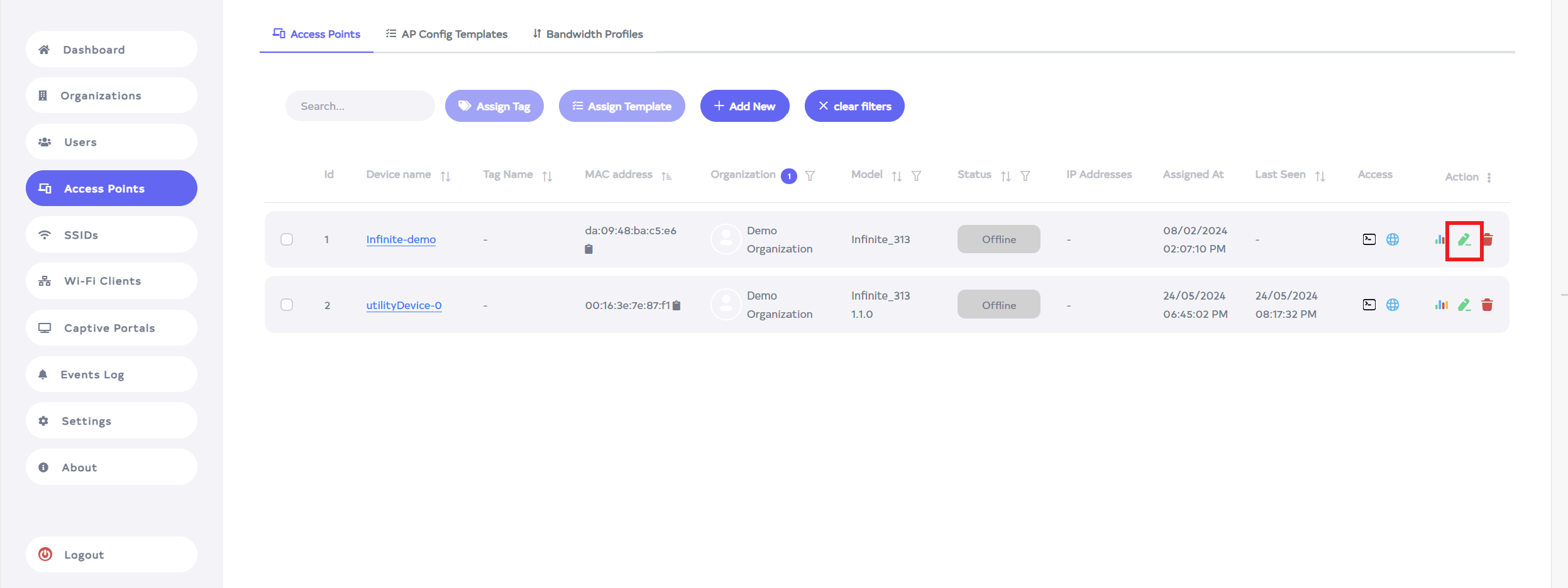
Task: Switch to AP Config Templates tab
Action: [x=446, y=34]
